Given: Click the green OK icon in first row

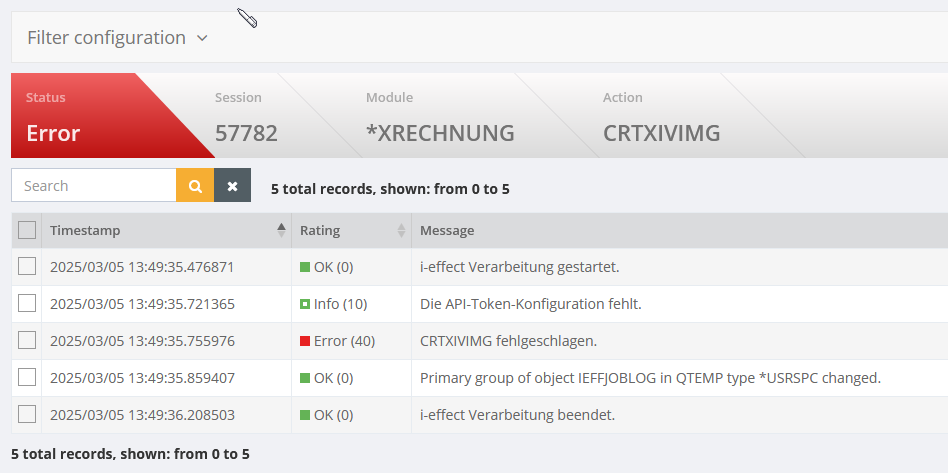Looking at the screenshot, I should 305,267.
